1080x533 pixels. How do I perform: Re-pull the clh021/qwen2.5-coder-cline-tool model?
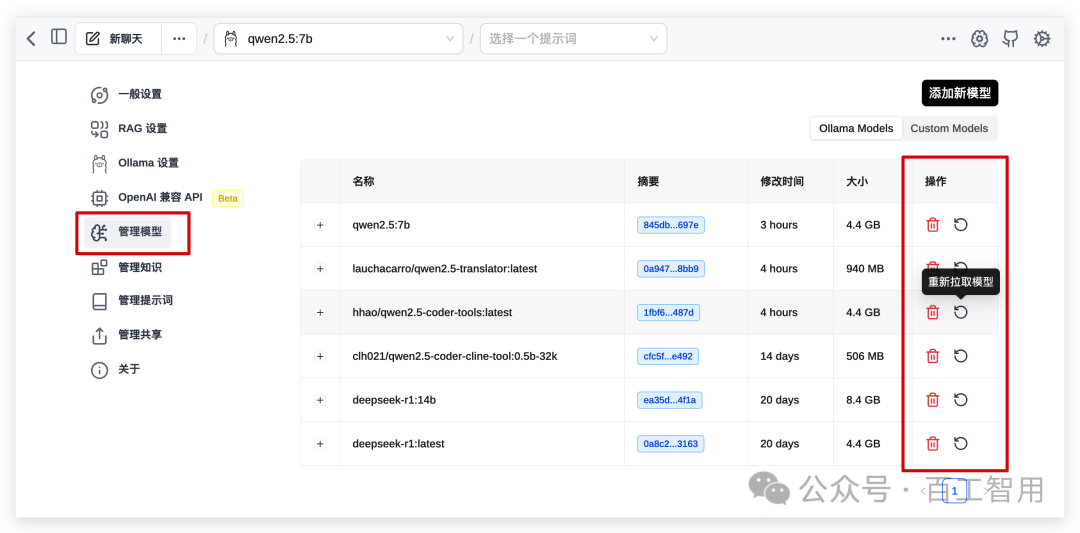tap(960, 356)
